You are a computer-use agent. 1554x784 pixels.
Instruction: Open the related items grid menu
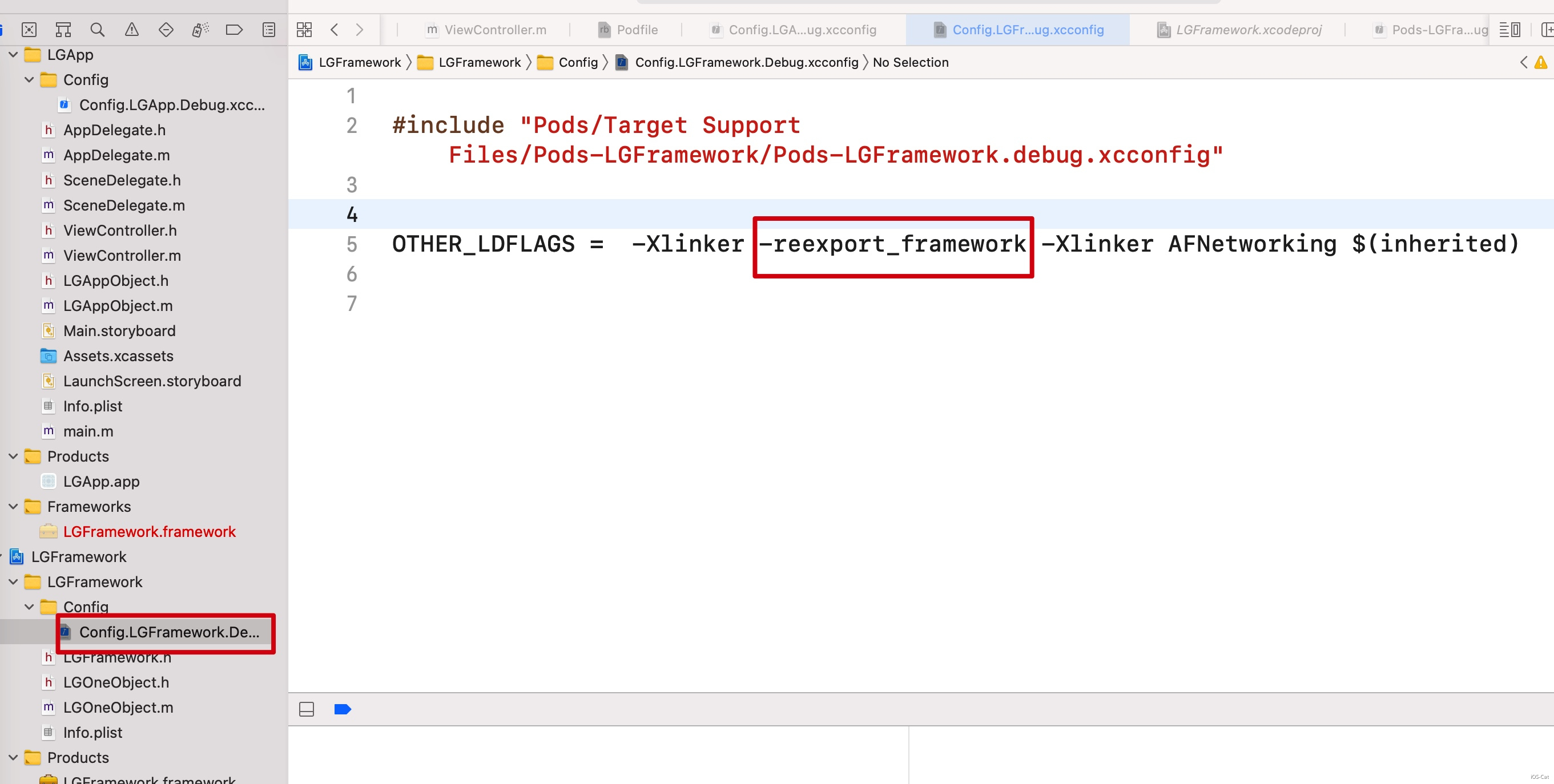(x=304, y=30)
